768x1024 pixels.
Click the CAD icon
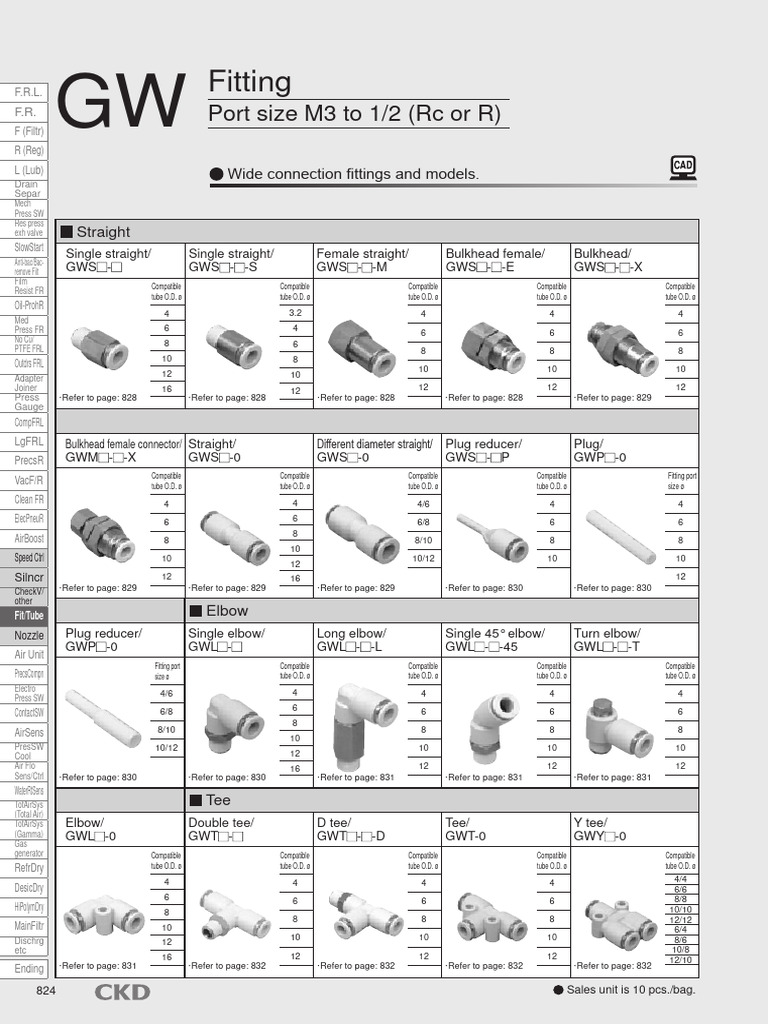683,167
